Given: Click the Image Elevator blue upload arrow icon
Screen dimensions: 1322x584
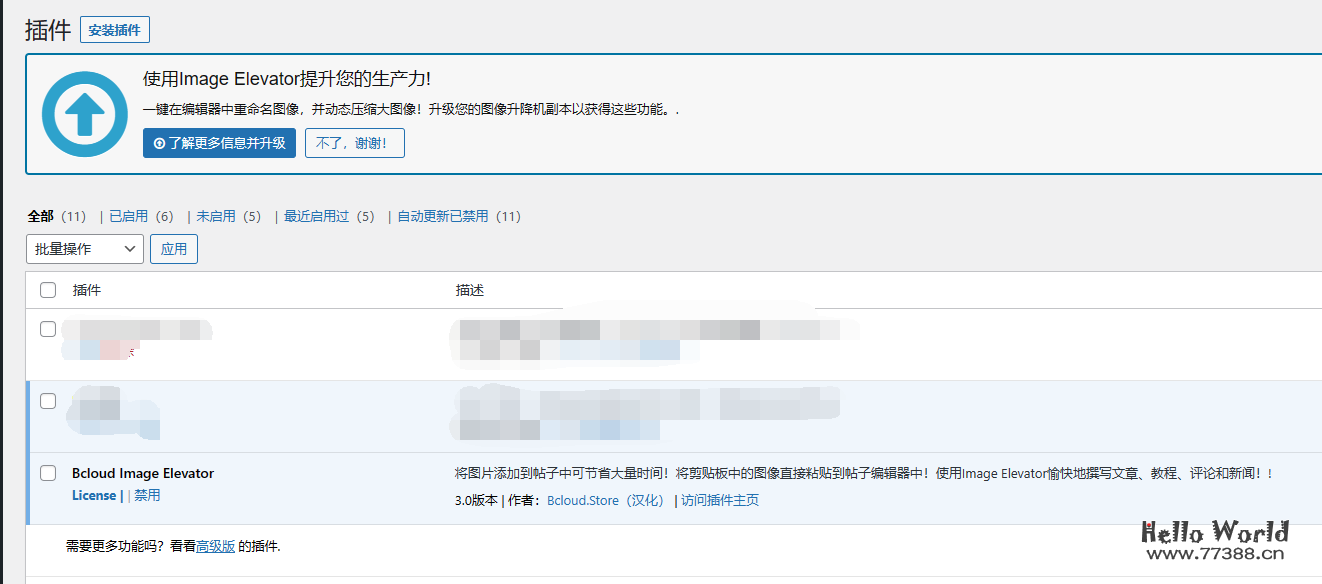Looking at the screenshot, I should pyautogui.click(x=84, y=113).
